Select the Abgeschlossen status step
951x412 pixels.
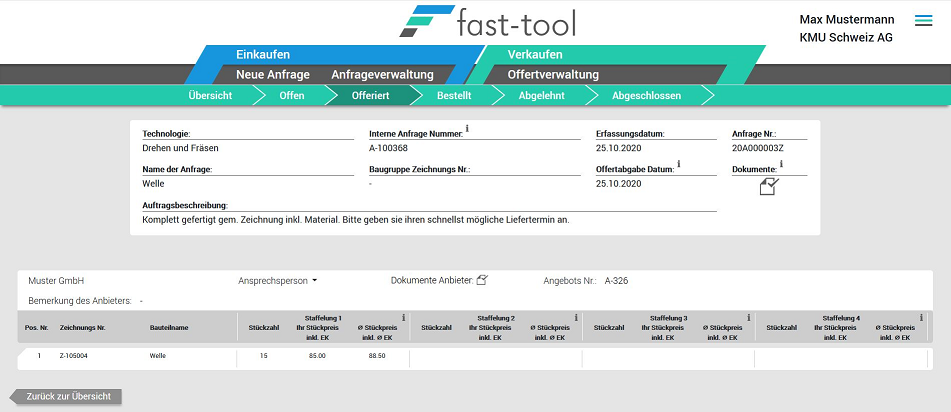(x=646, y=96)
